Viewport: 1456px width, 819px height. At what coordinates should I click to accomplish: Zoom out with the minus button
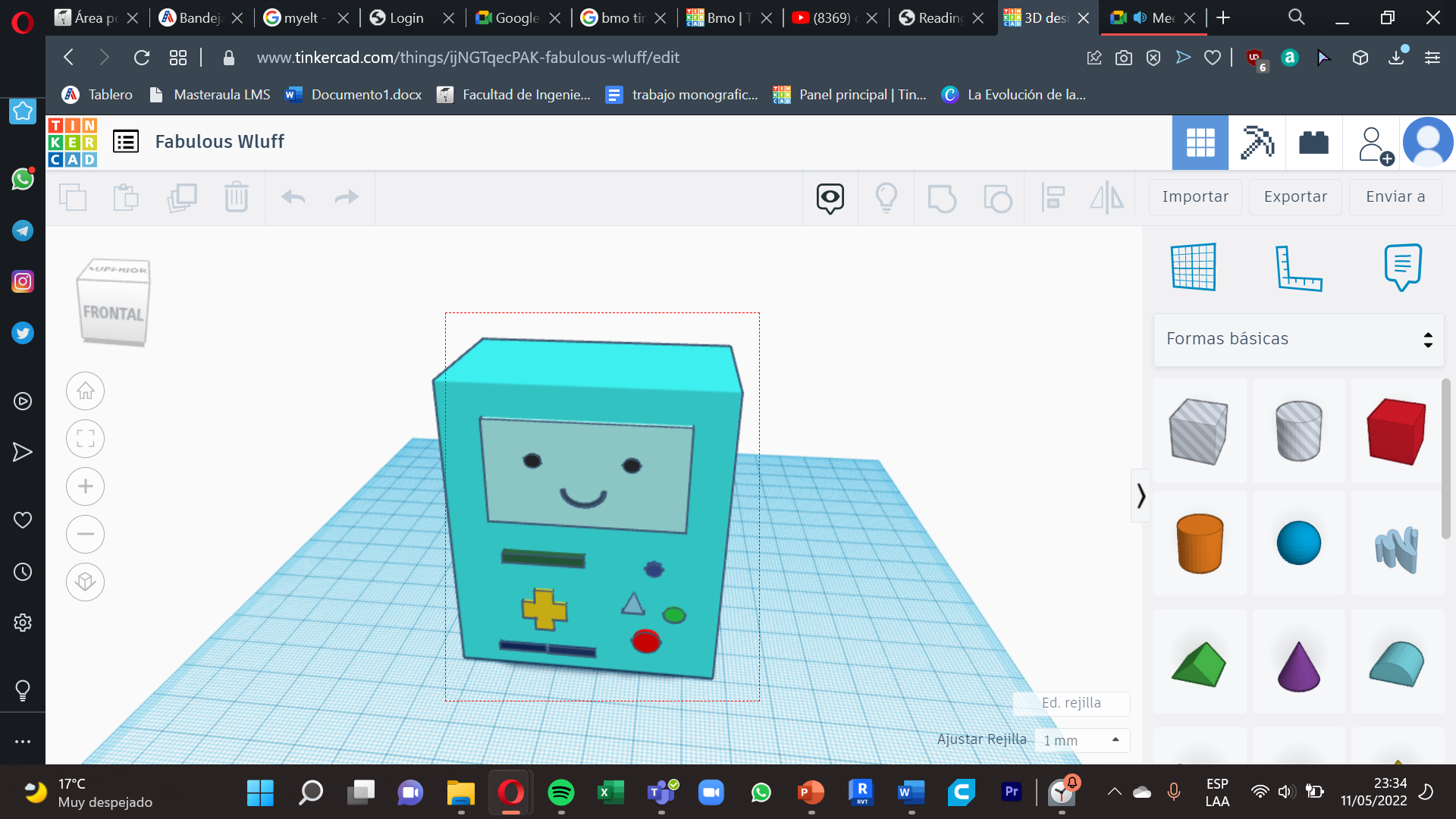click(85, 534)
